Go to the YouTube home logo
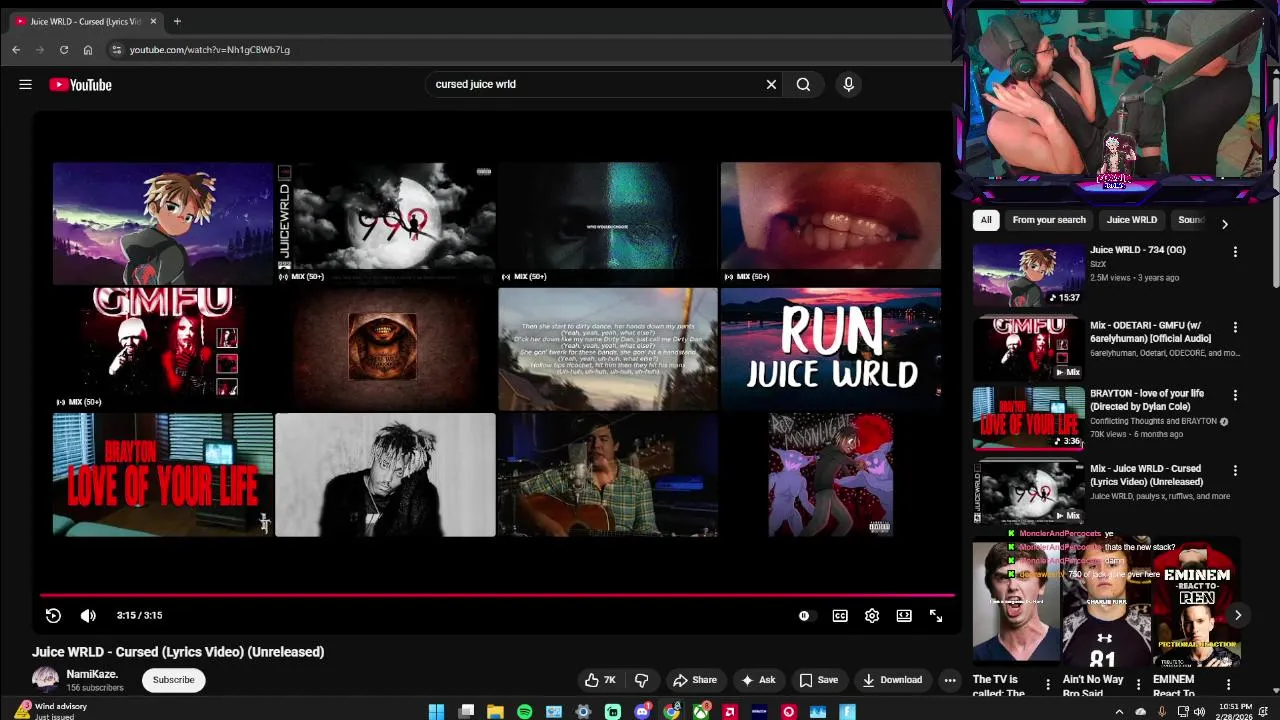Screen dimensions: 1280x720 coord(81,85)
